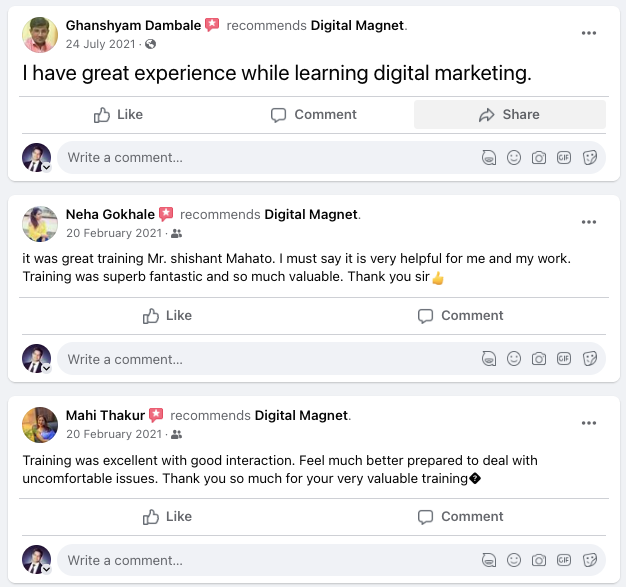The height and width of the screenshot is (587, 626).
Task: Open options menu on Ghanshyam Dambale's post
Action: 590,33
